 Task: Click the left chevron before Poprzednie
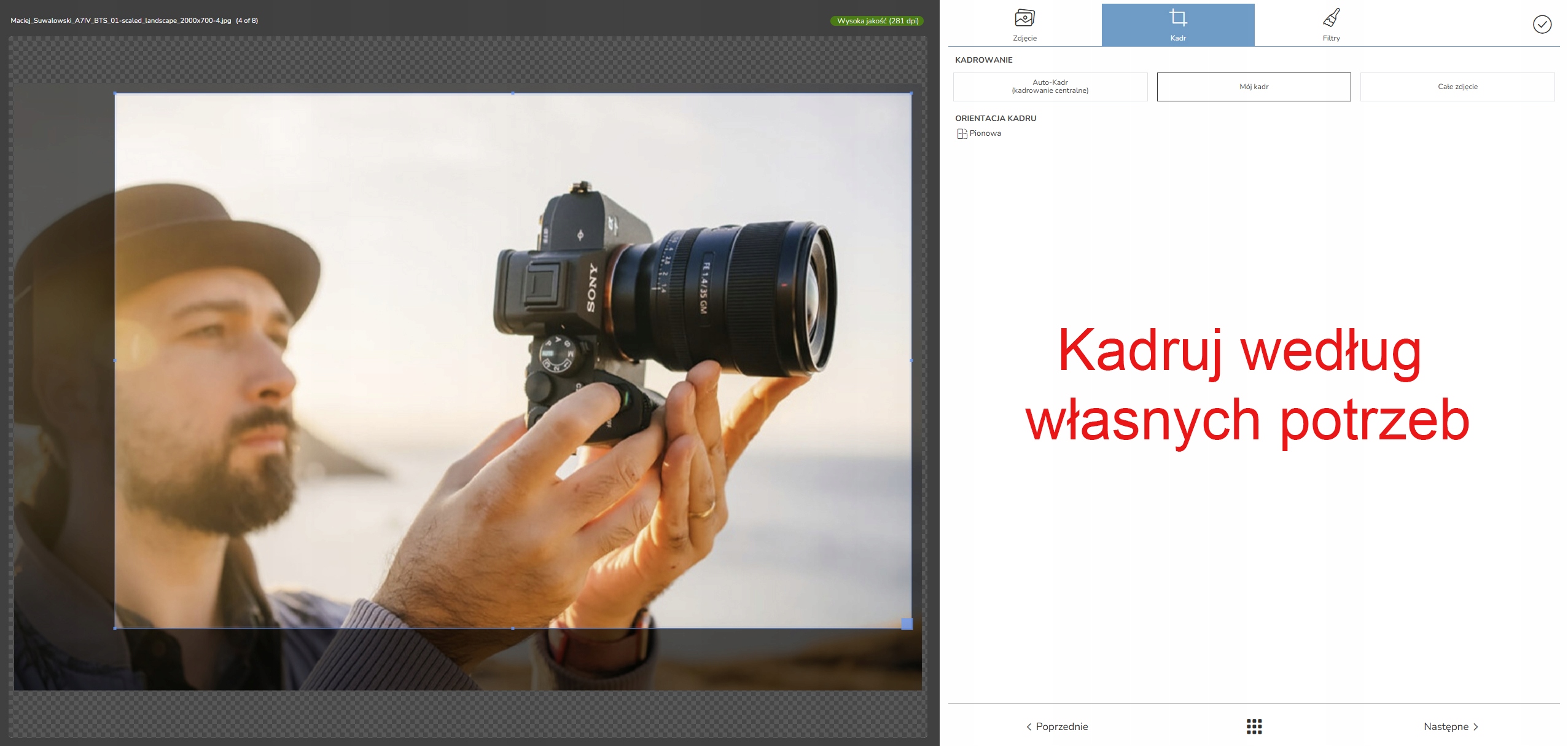click(x=1029, y=727)
